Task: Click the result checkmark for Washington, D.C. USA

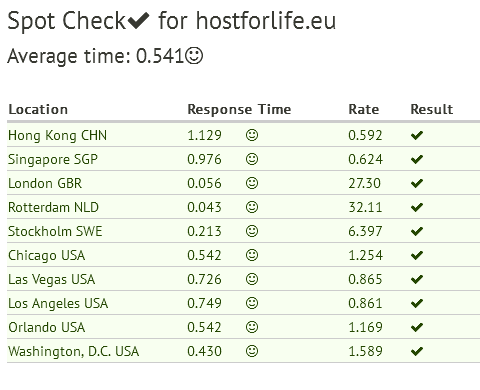Action: pos(417,351)
